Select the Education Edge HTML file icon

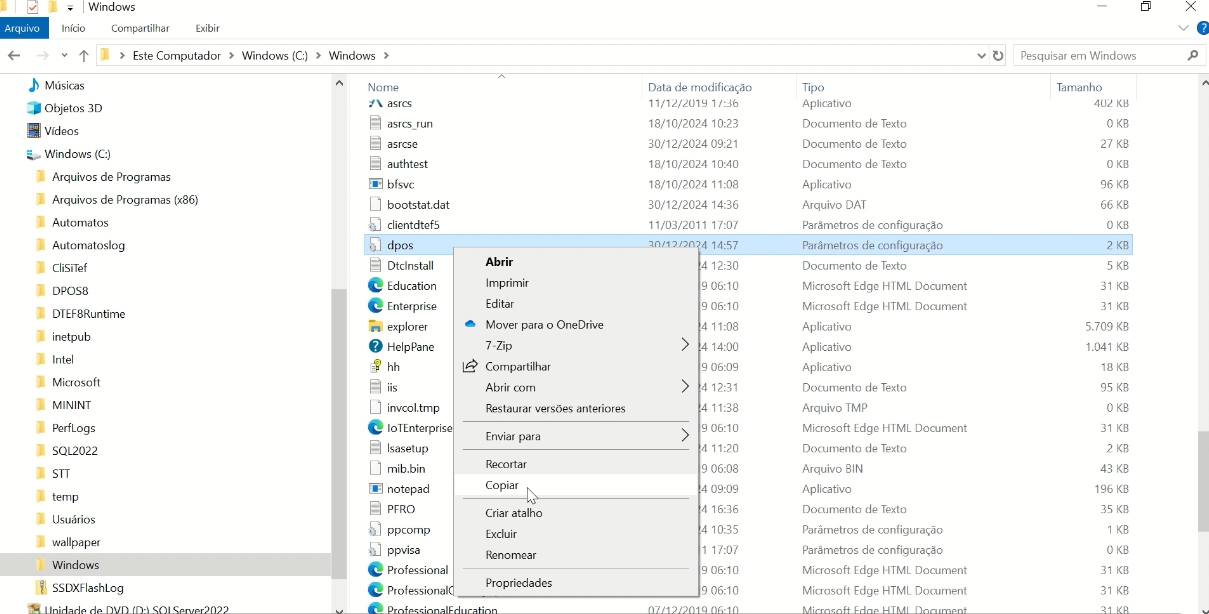(x=376, y=286)
